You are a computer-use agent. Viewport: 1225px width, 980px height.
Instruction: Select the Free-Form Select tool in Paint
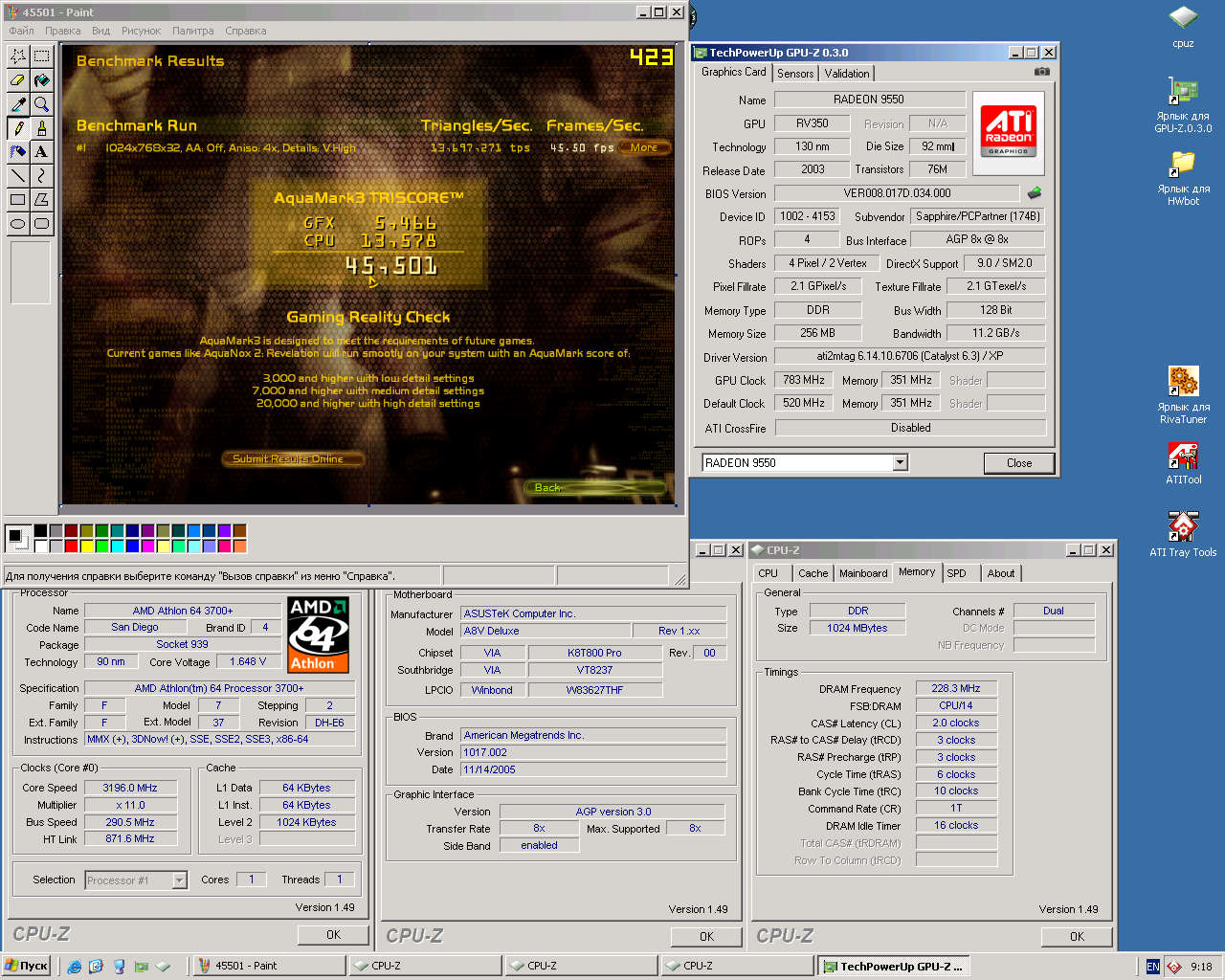coord(17,56)
